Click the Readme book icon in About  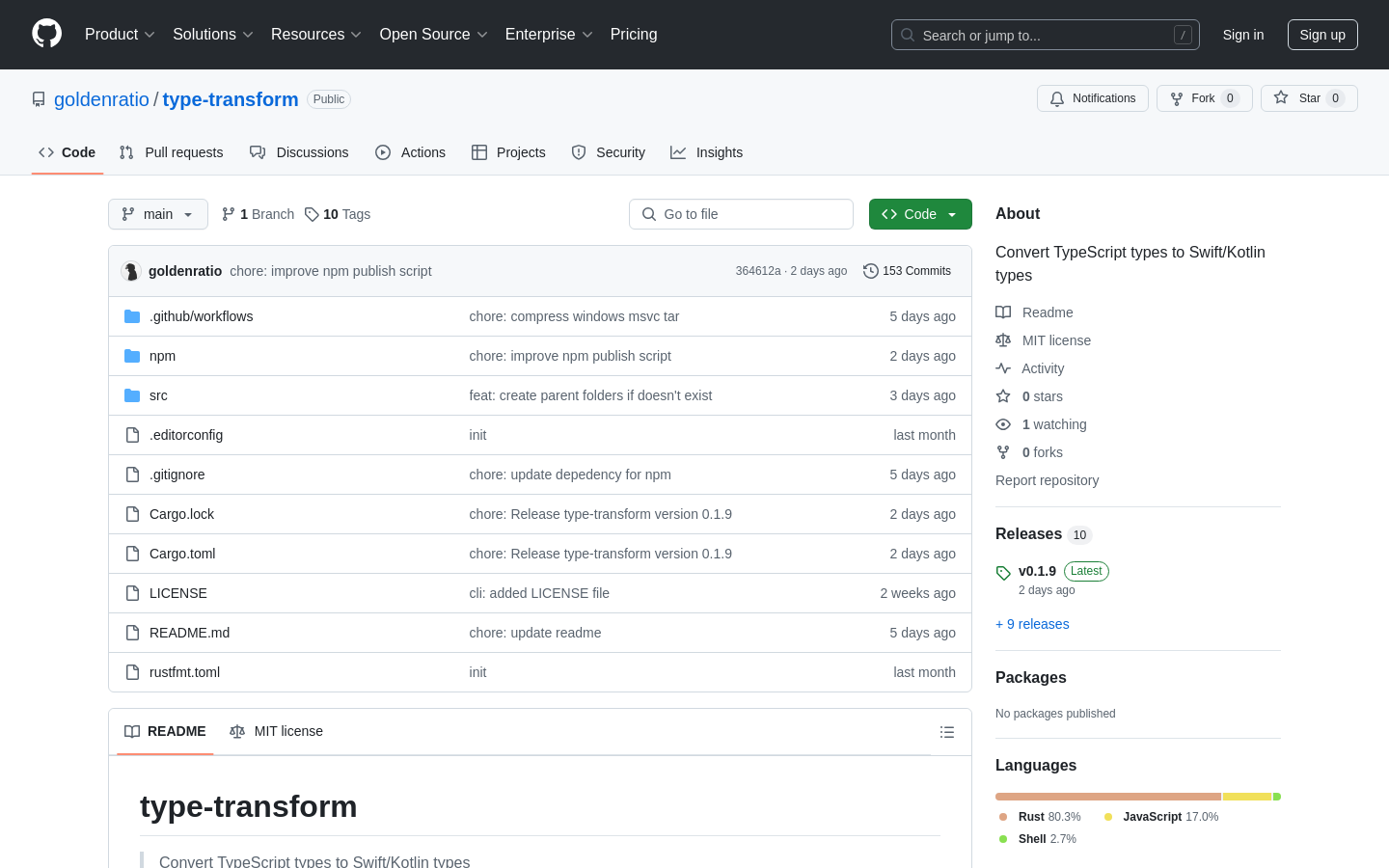[1003, 312]
